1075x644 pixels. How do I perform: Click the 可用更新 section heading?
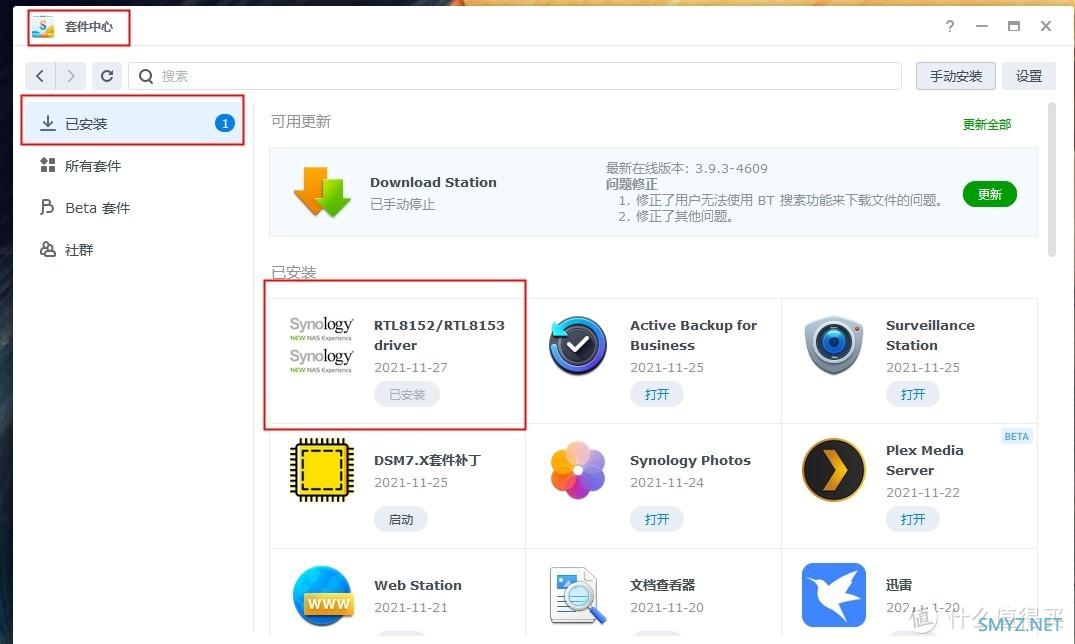point(301,121)
